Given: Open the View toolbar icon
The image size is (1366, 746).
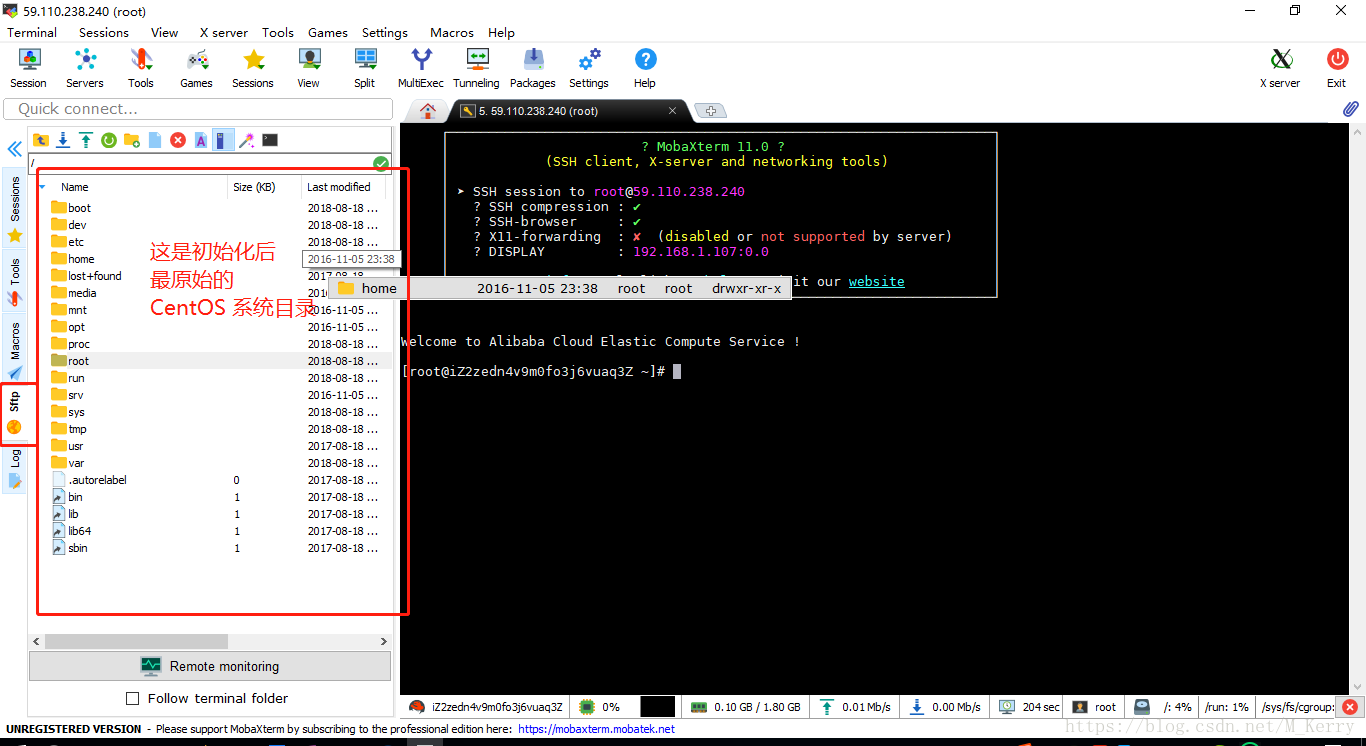Looking at the screenshot, I should pos(309,68).
